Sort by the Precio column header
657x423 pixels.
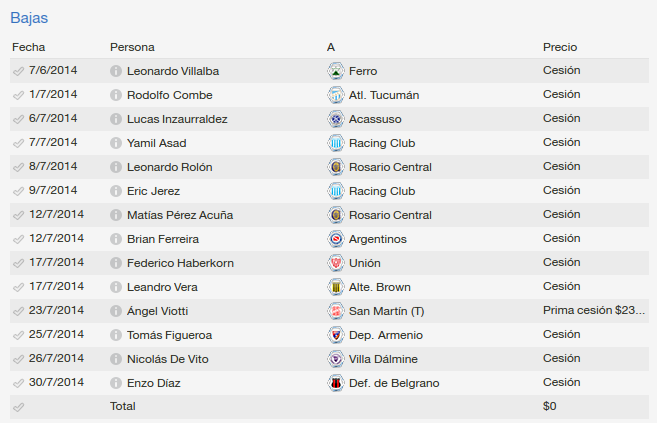[560, 47]
